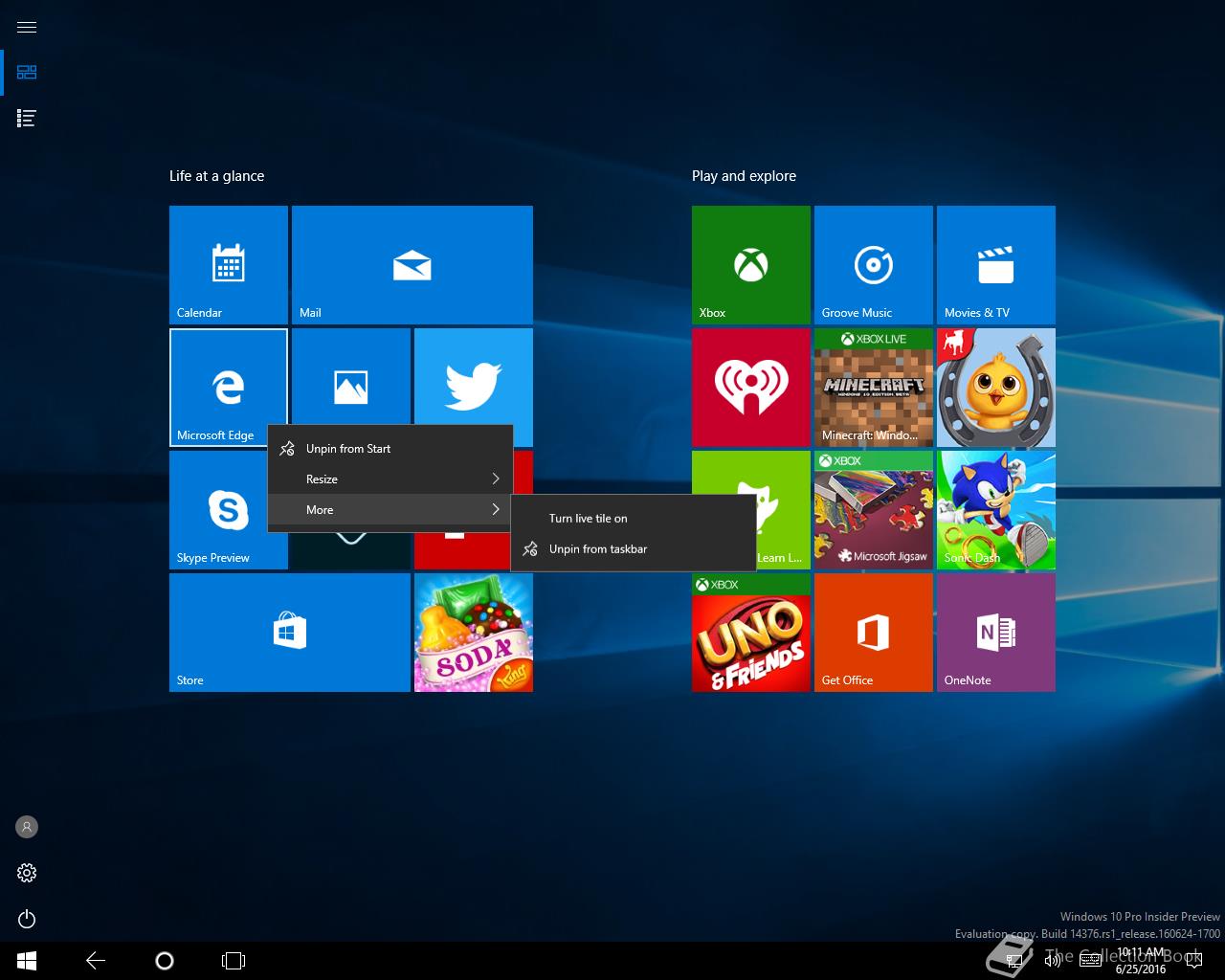
Task: Click the Windows Start button
Action: (27, 960)
